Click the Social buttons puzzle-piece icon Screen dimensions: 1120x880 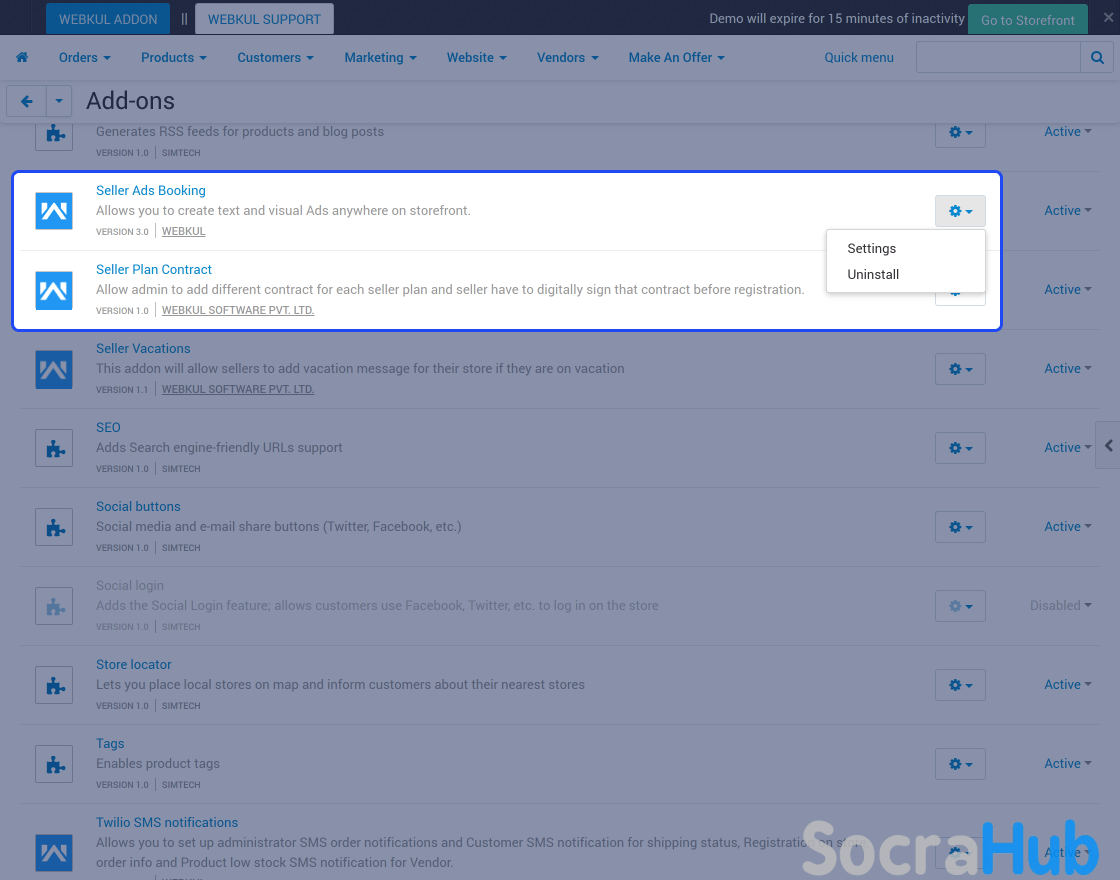point(54,527)
